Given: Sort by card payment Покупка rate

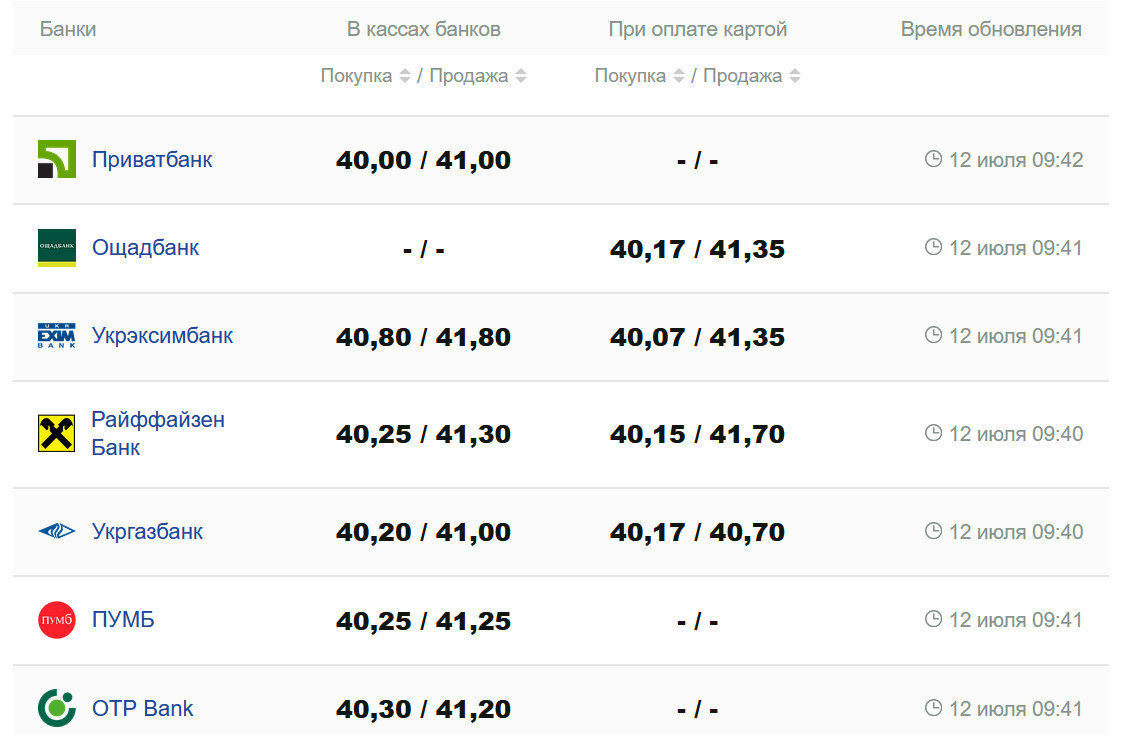Looking at the screenshot, I should [x=678, y=76].
